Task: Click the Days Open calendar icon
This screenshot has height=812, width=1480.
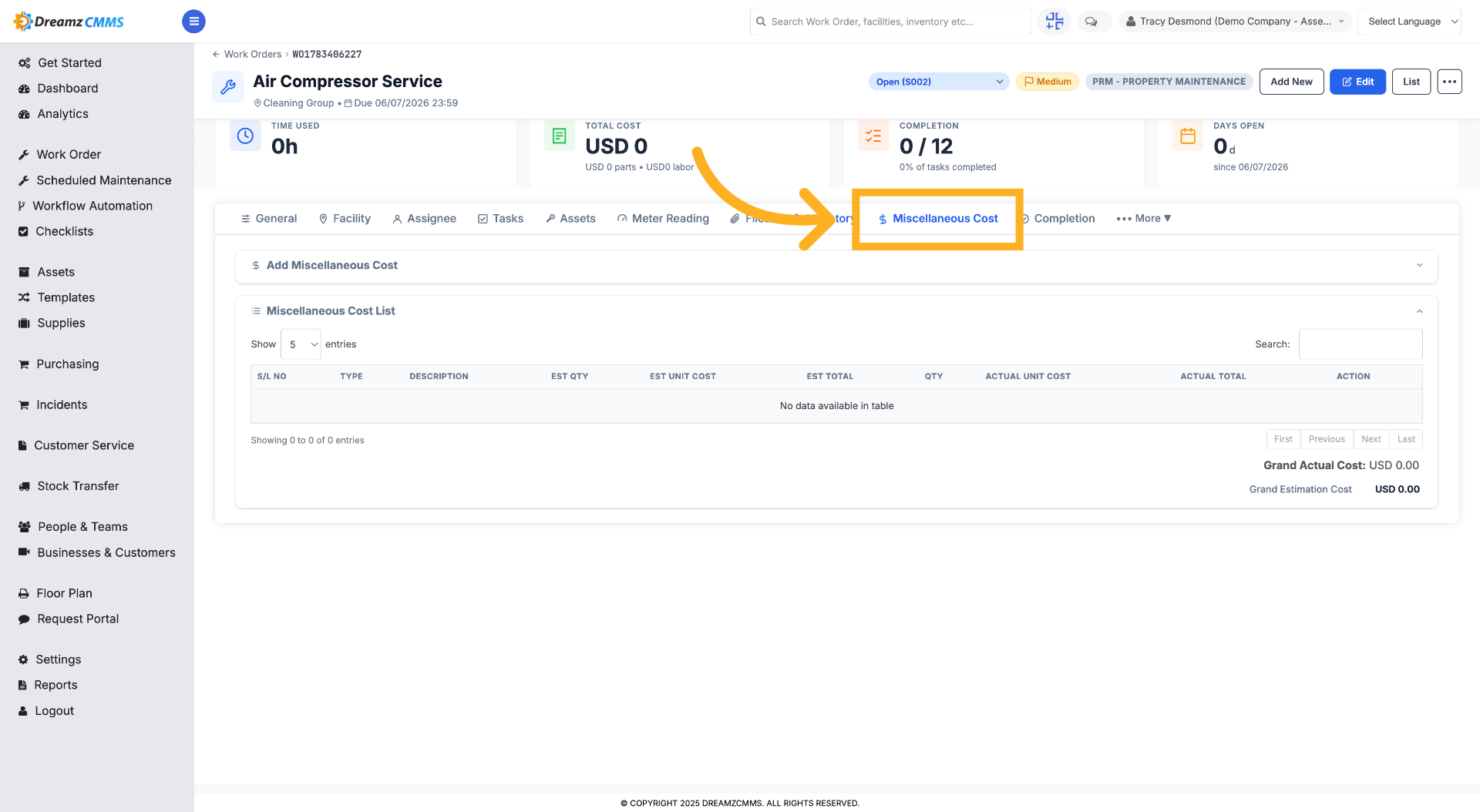Action: click(x=1188, y=136)
